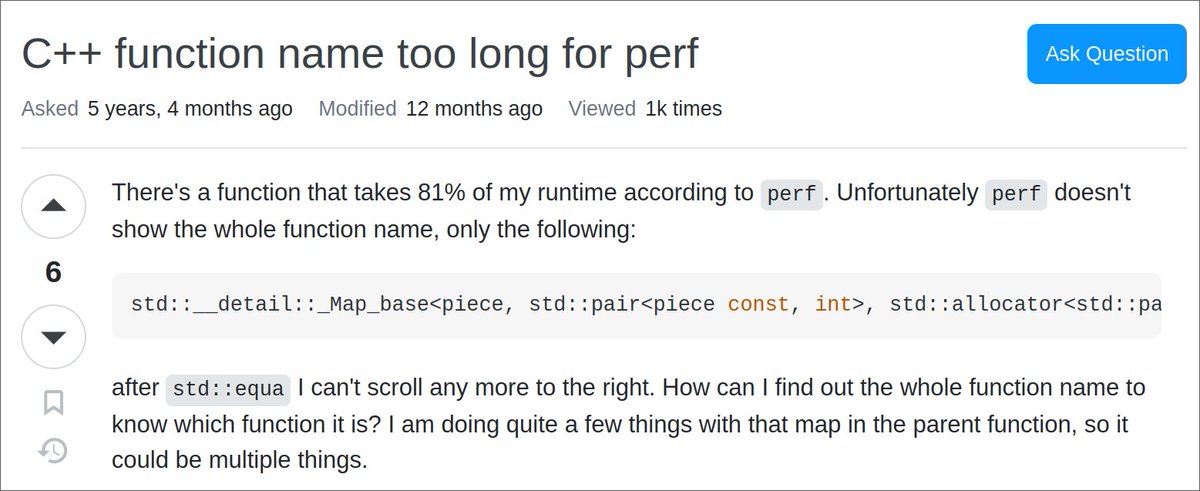
Task: Click the "int" keyword in the code block
Action: (x=832, y=304)
